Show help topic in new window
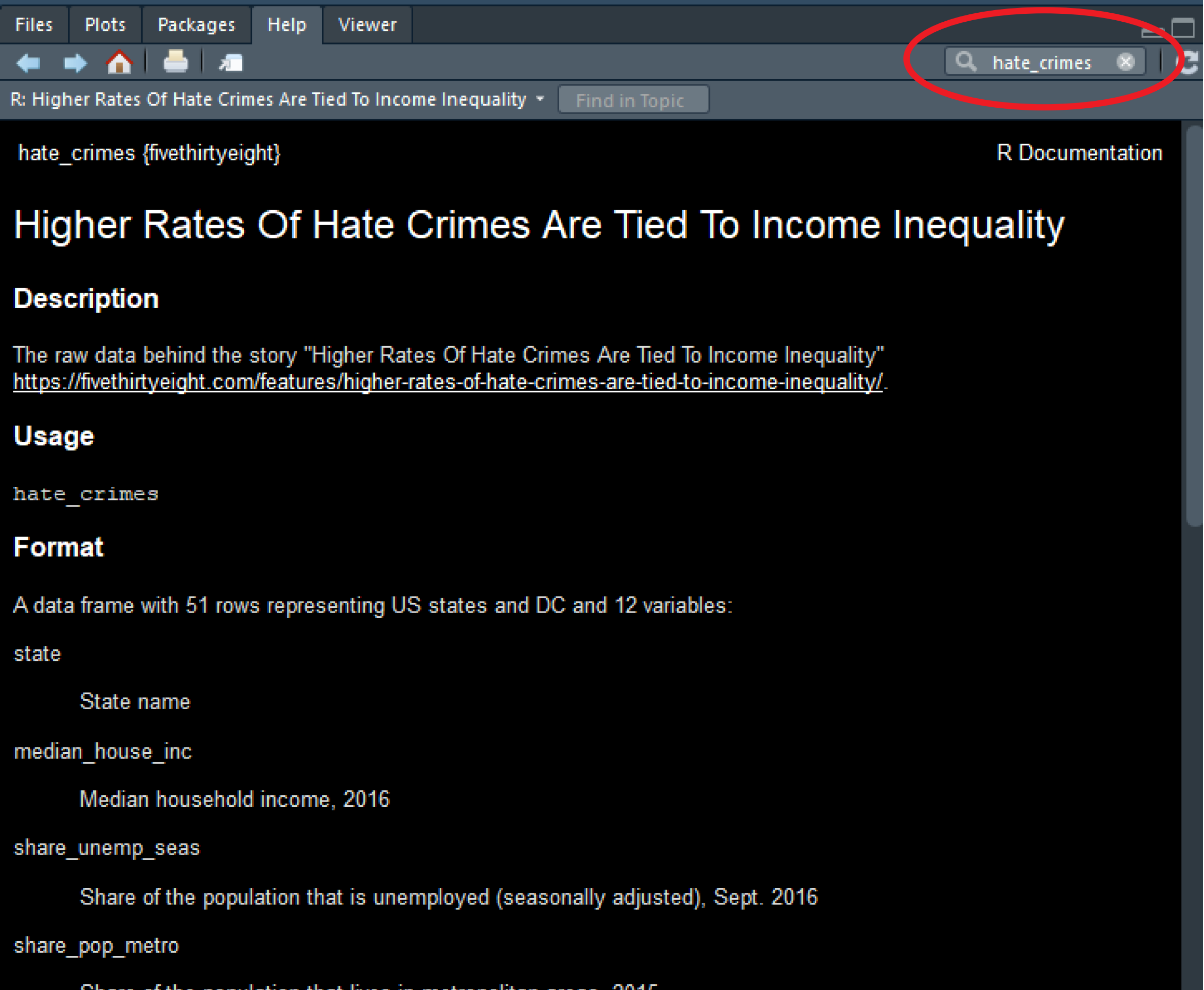The width and height of the screenshot is (1204, 990). pos(231,62)
